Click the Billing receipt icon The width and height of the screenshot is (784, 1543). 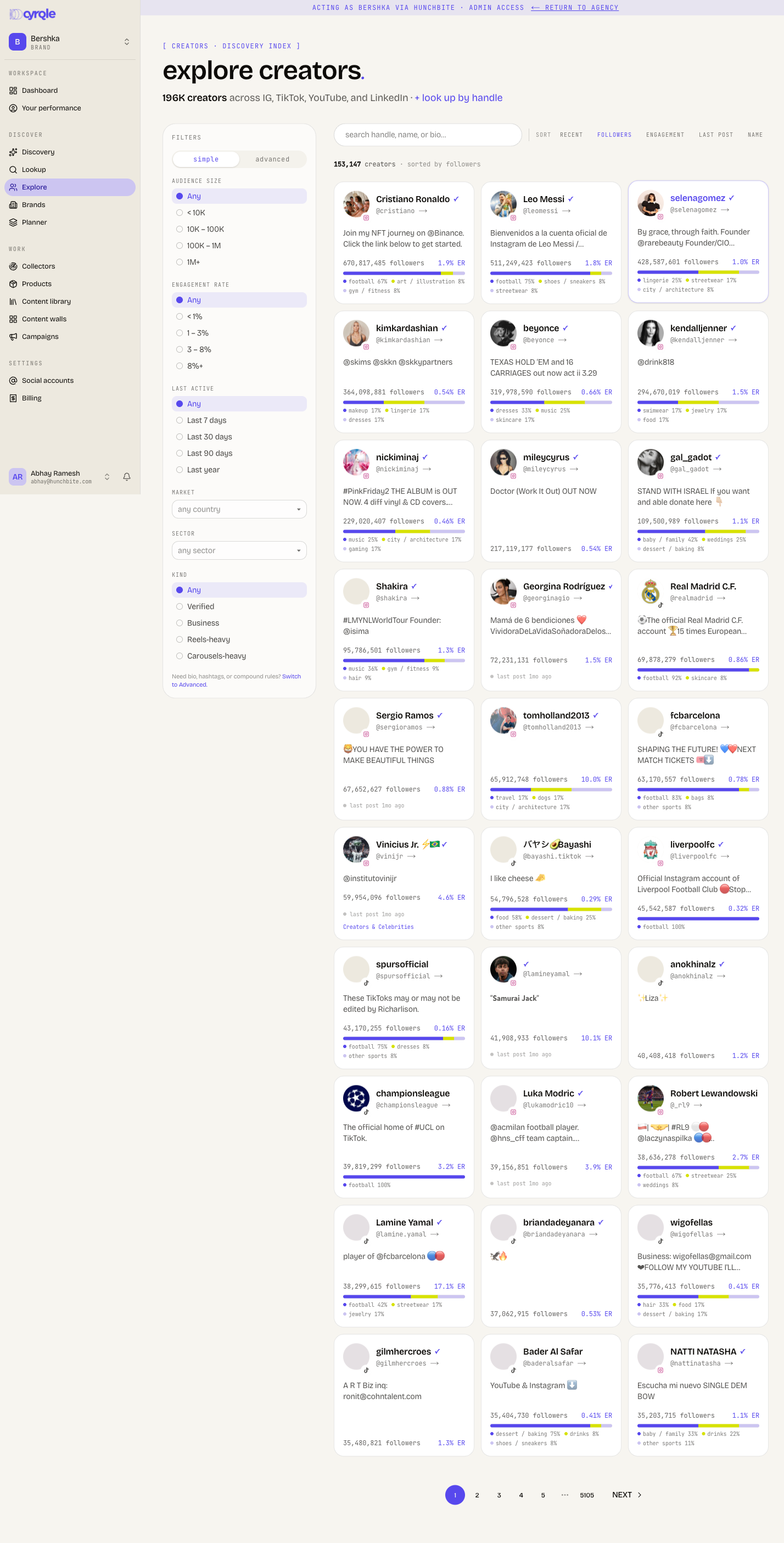[x=13, y=398]
